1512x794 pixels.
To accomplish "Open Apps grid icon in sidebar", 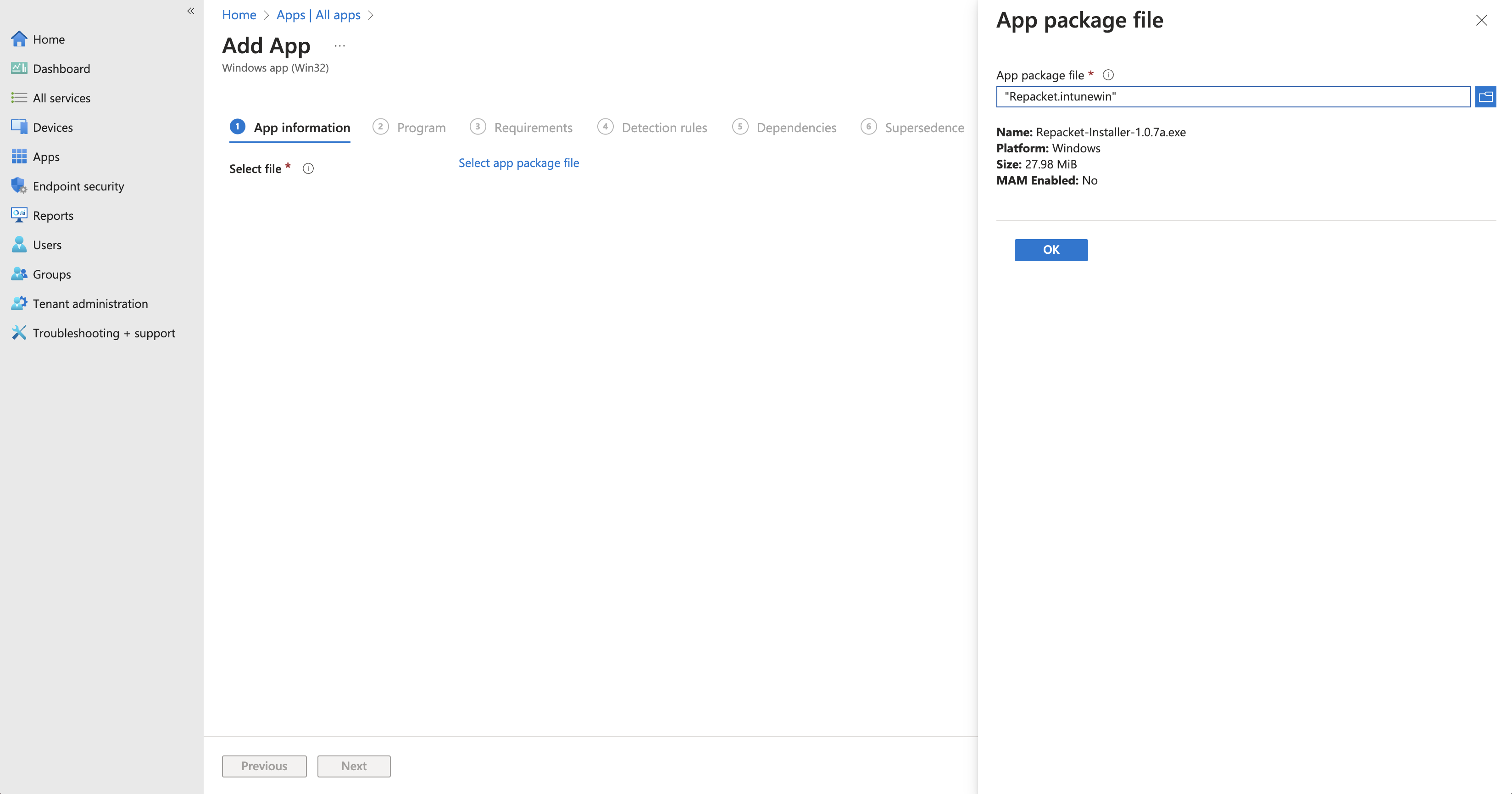I will 19,156.
